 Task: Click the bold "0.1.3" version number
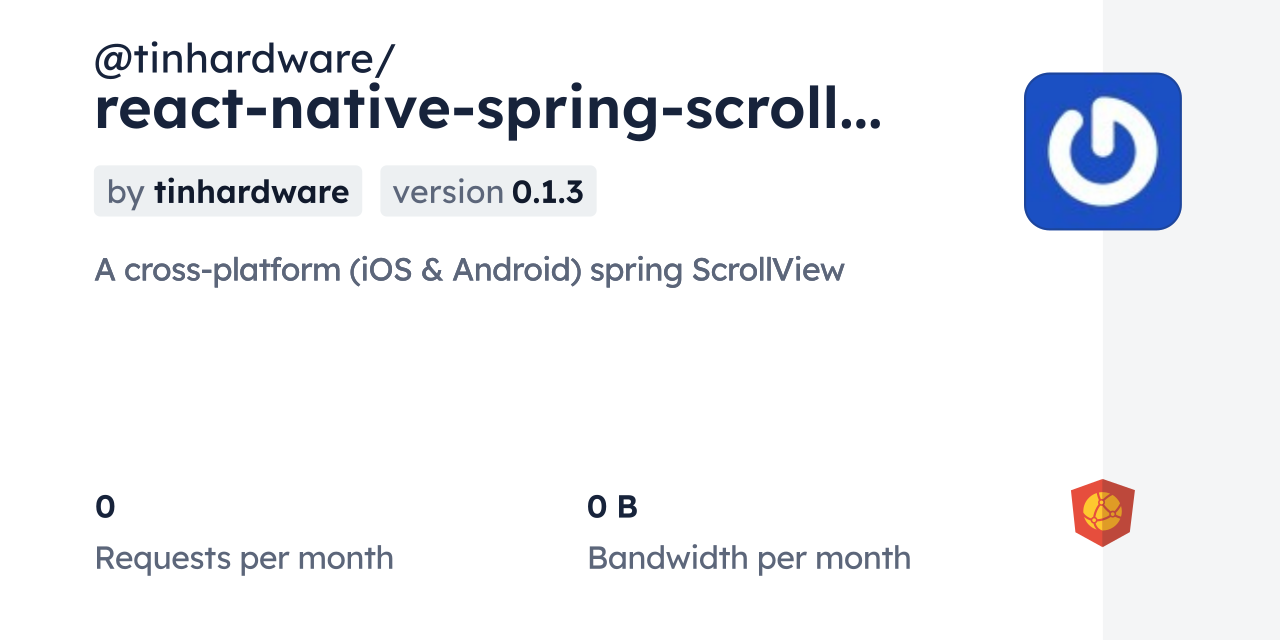click(x=547, y=192)
